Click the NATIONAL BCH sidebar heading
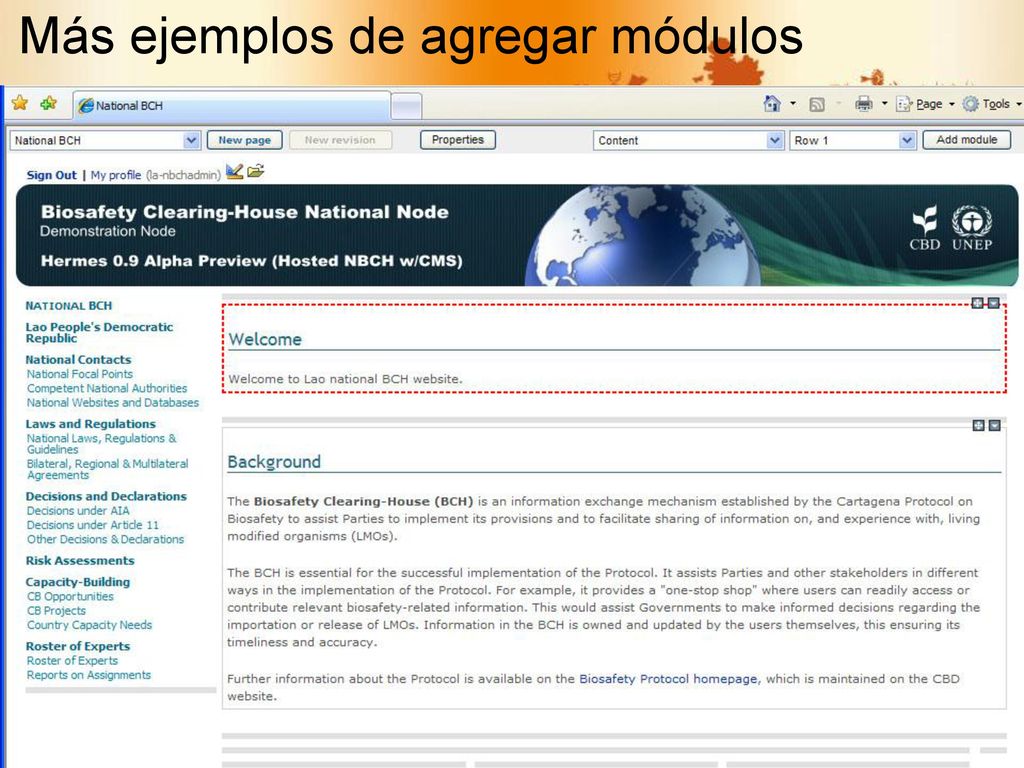 (69, 306)
